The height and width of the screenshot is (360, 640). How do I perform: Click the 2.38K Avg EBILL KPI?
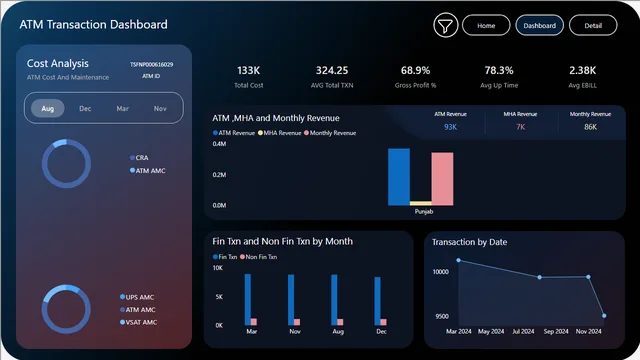click(x=582, y=77)
